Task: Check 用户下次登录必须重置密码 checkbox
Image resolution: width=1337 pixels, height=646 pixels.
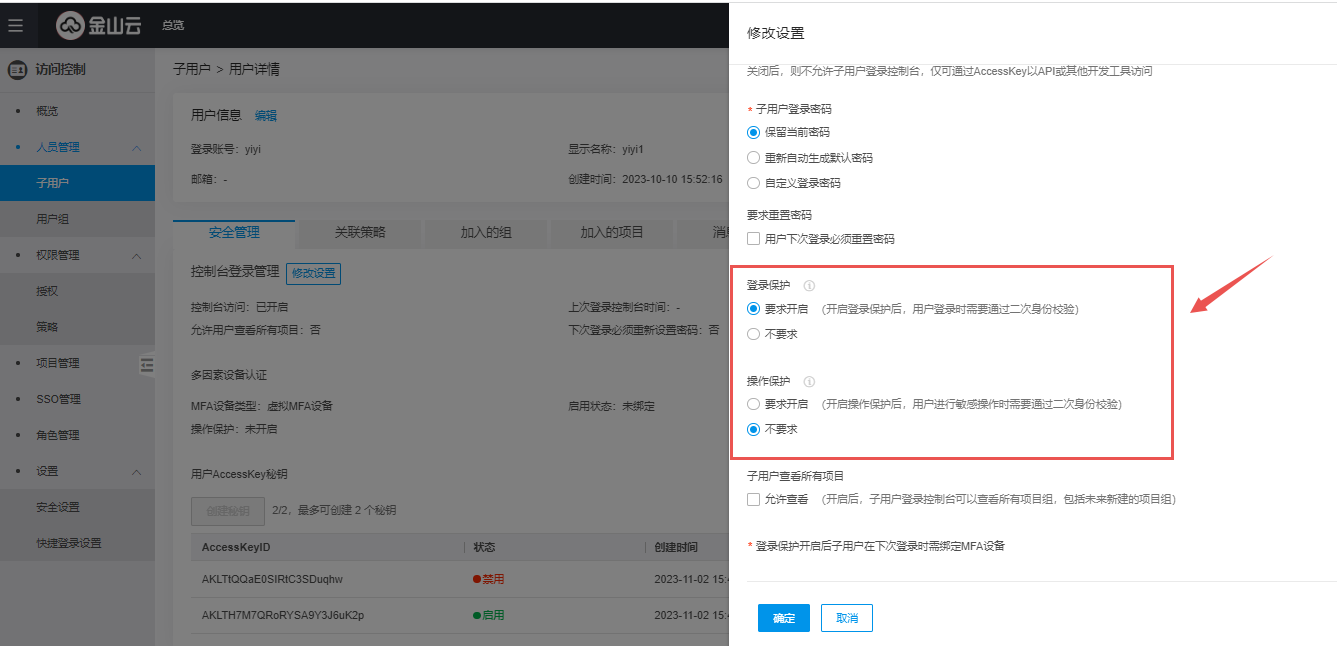Action: coord(754,239)
